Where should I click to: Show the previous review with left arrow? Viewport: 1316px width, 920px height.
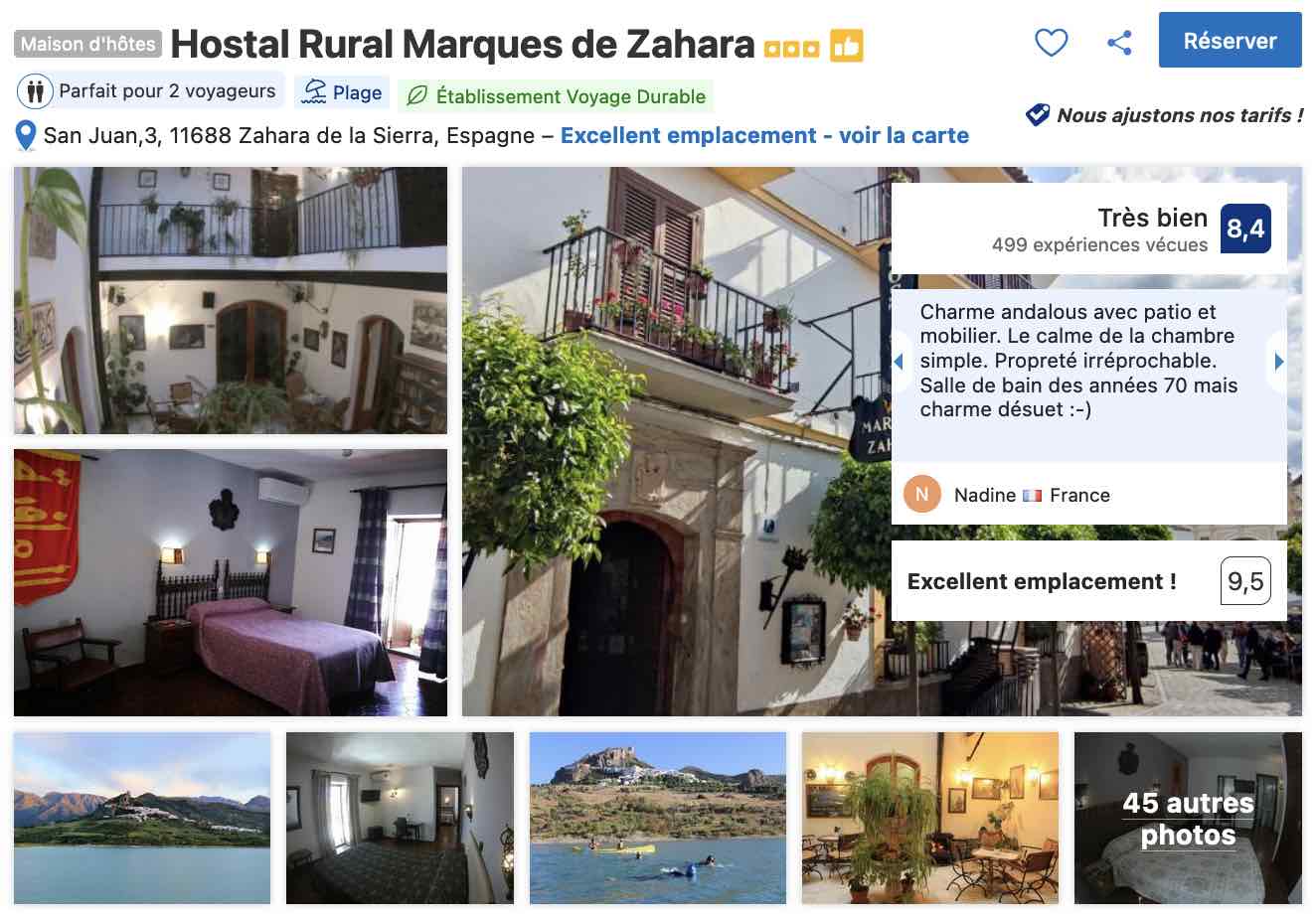tap(899, 362)
